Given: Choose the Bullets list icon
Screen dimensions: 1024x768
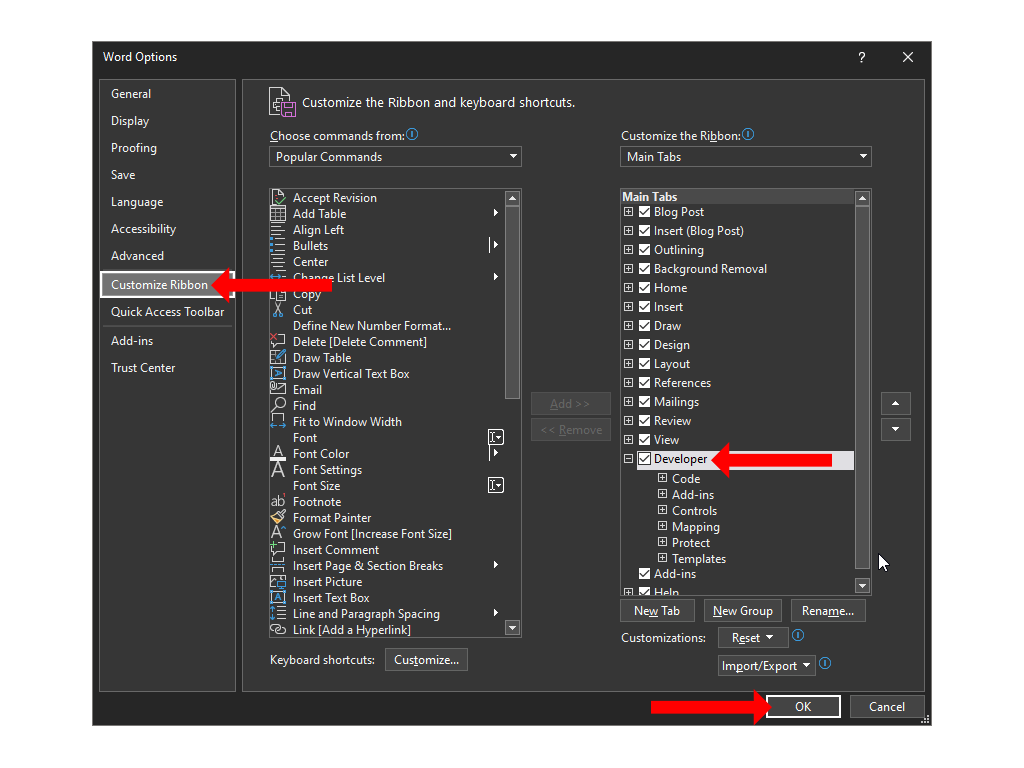Looking at the screenshot, I should coord(278,246).
